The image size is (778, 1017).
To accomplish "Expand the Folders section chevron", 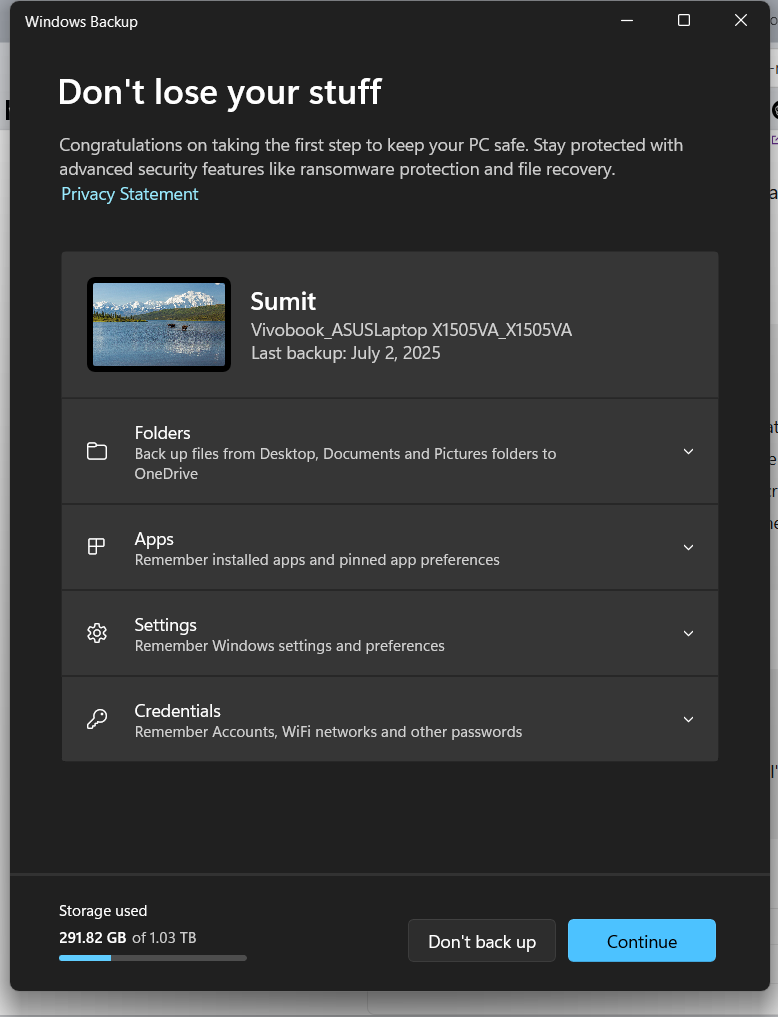I will click(689, 451).
